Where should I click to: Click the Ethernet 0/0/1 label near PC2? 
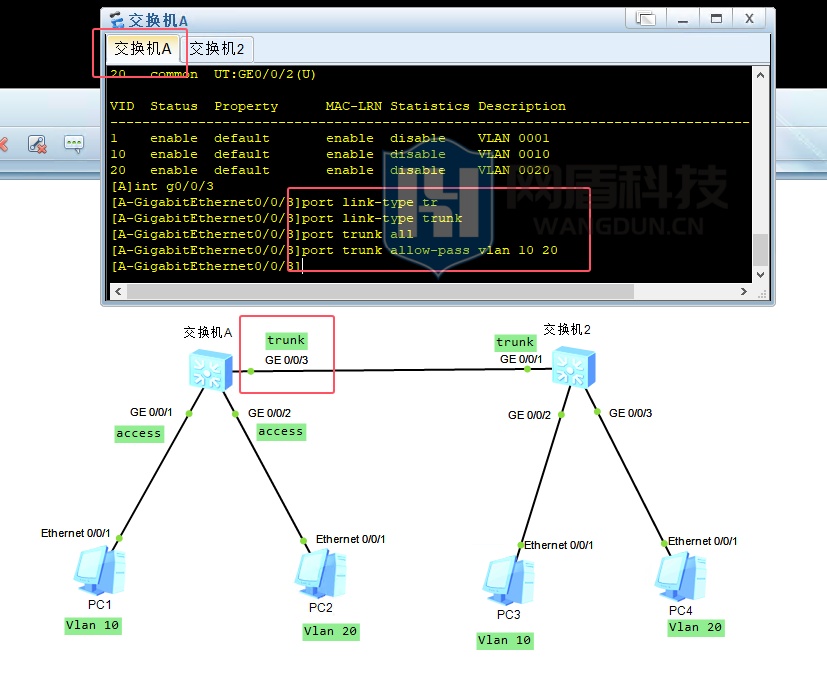pos(351,539)
